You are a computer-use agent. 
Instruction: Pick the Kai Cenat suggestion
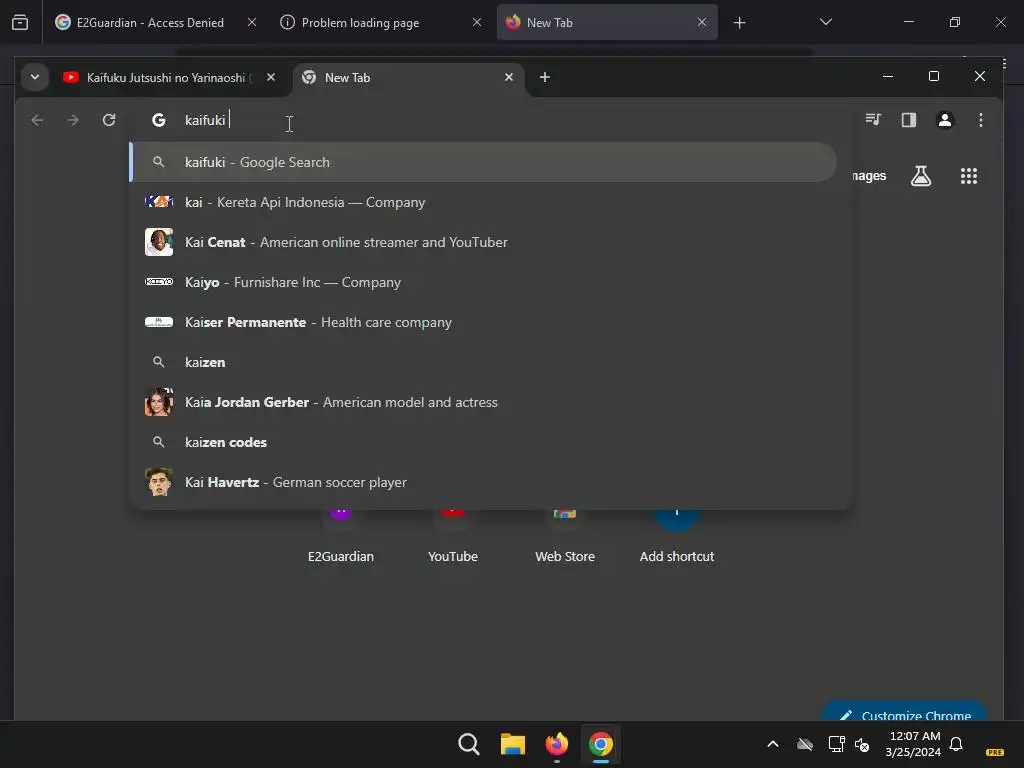point(483,242)
